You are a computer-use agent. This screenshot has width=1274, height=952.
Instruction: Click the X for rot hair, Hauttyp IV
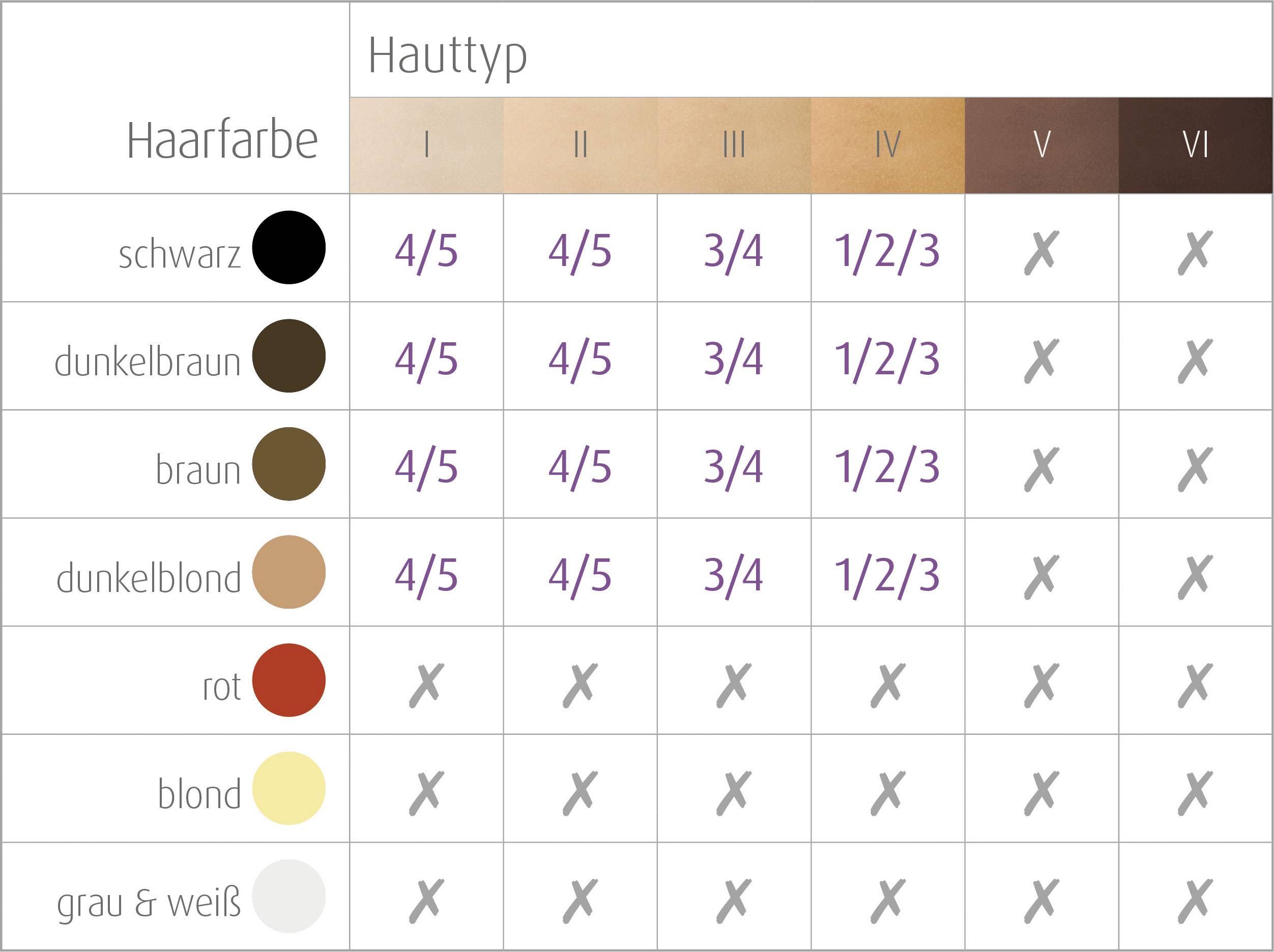tap(887, 685)
